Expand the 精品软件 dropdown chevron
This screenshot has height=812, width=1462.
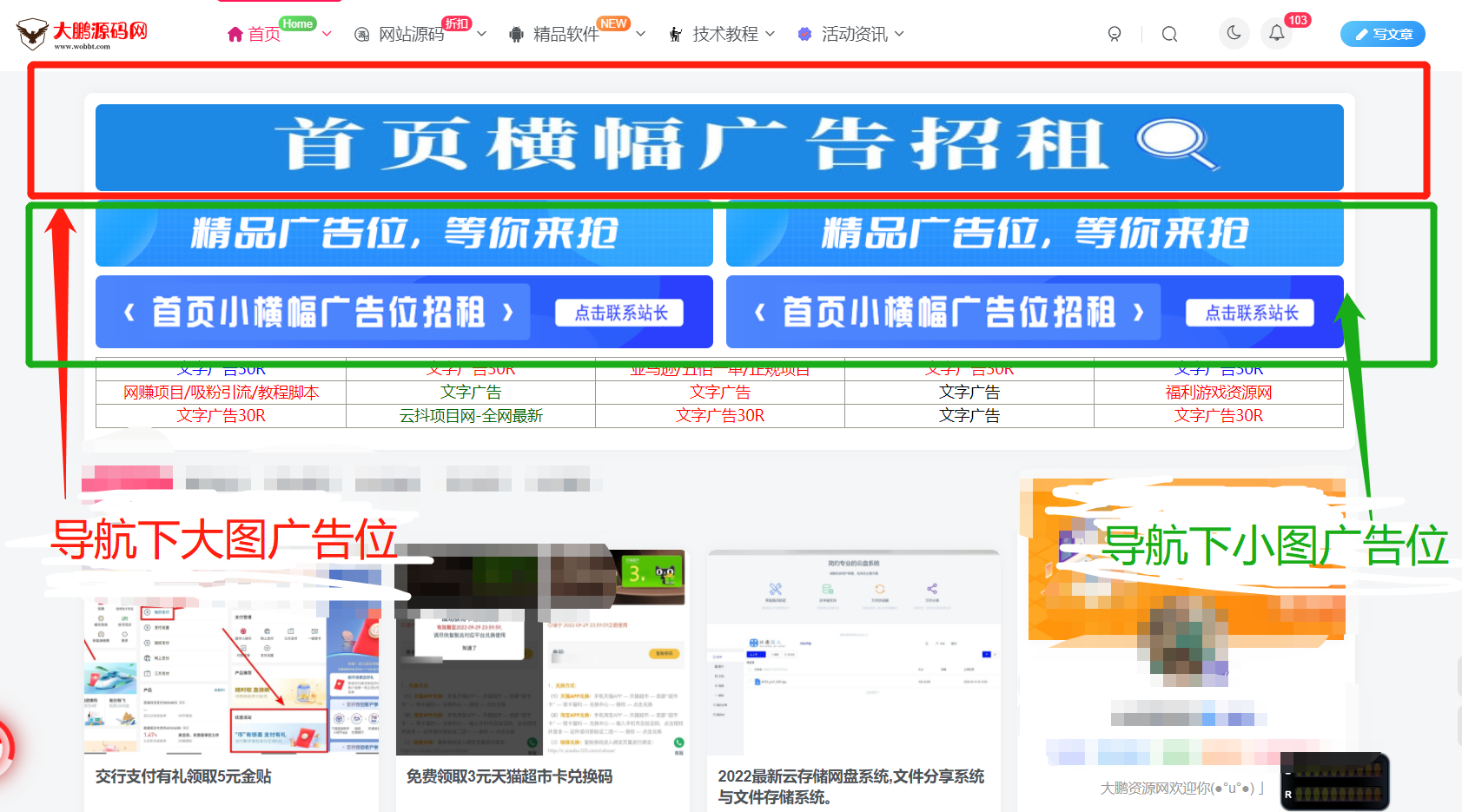[641, 35]
